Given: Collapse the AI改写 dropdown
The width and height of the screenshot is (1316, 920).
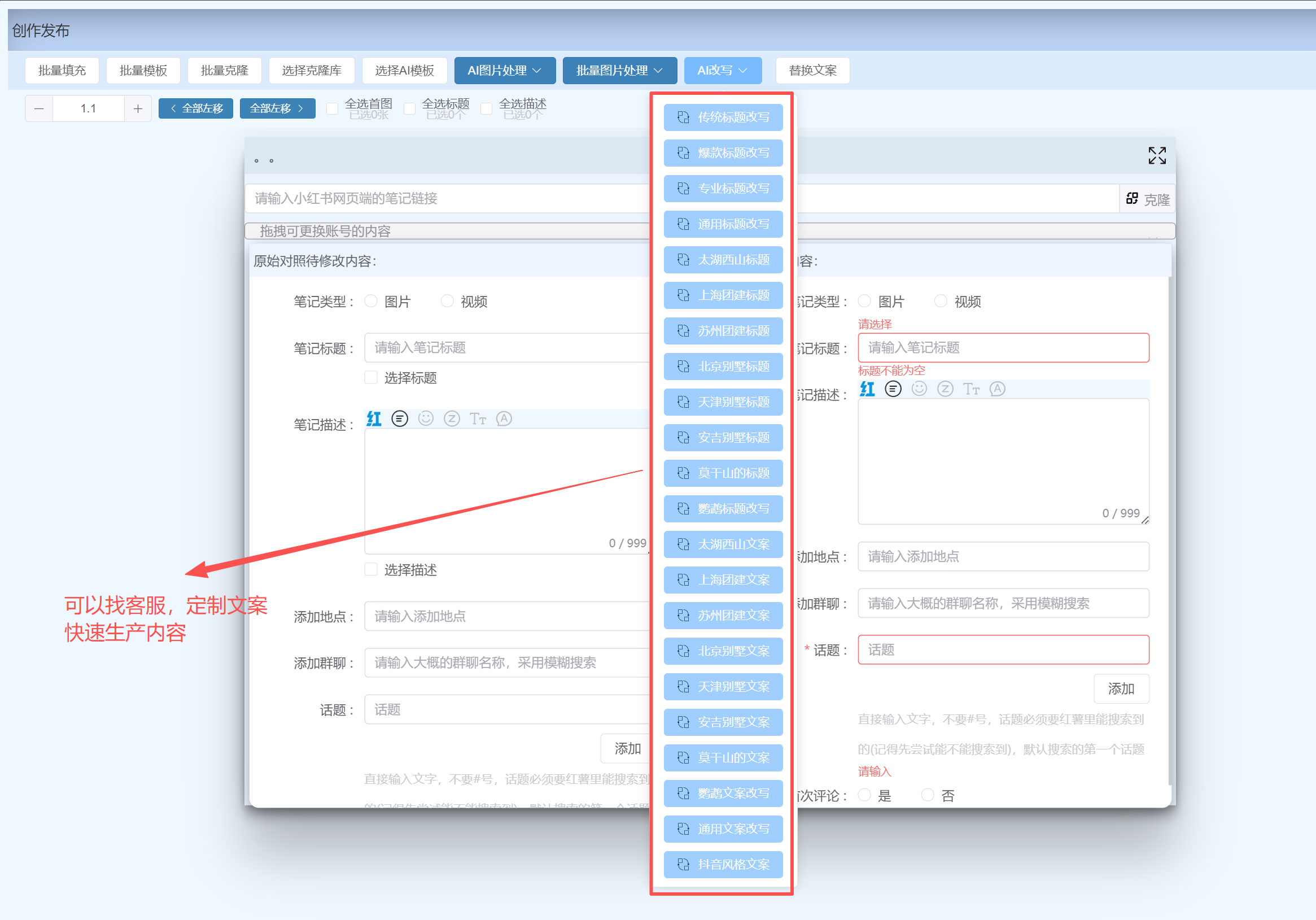Looking at the screenshot, I should pos(722,71).
